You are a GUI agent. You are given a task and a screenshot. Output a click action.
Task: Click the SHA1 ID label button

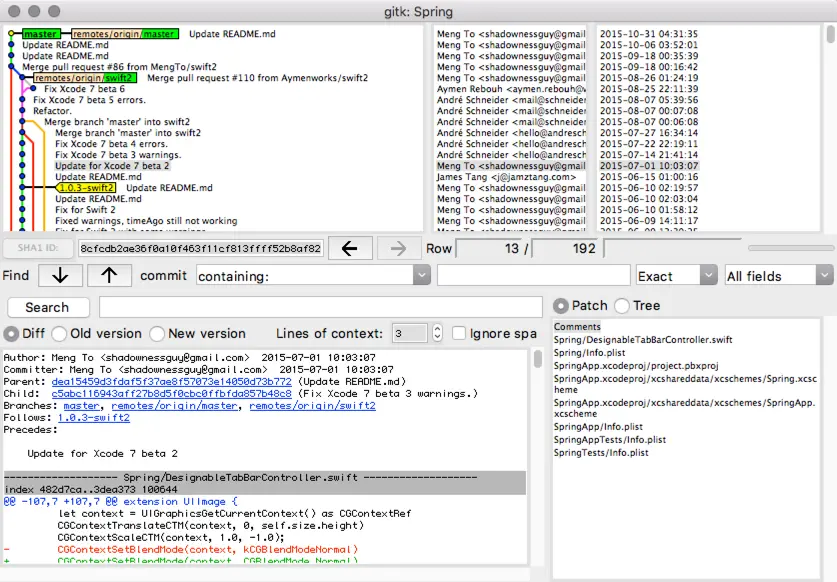click(x=37, y=248)
